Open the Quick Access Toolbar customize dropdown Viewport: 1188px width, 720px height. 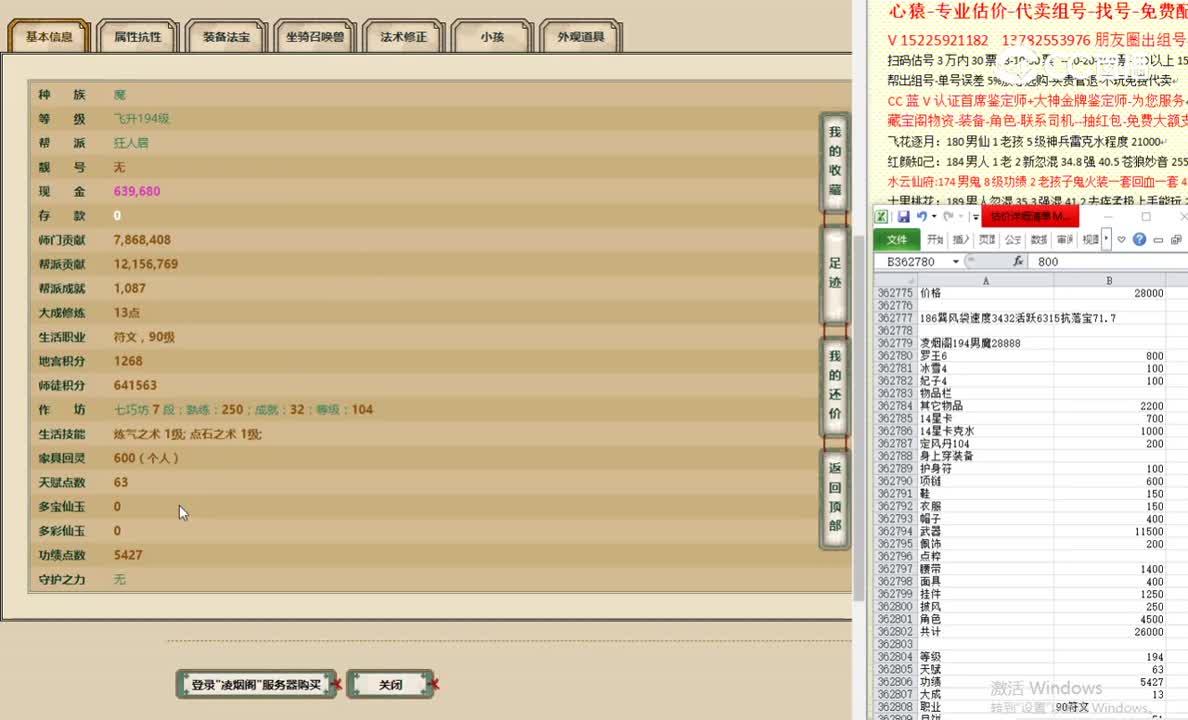click(974, 217)
